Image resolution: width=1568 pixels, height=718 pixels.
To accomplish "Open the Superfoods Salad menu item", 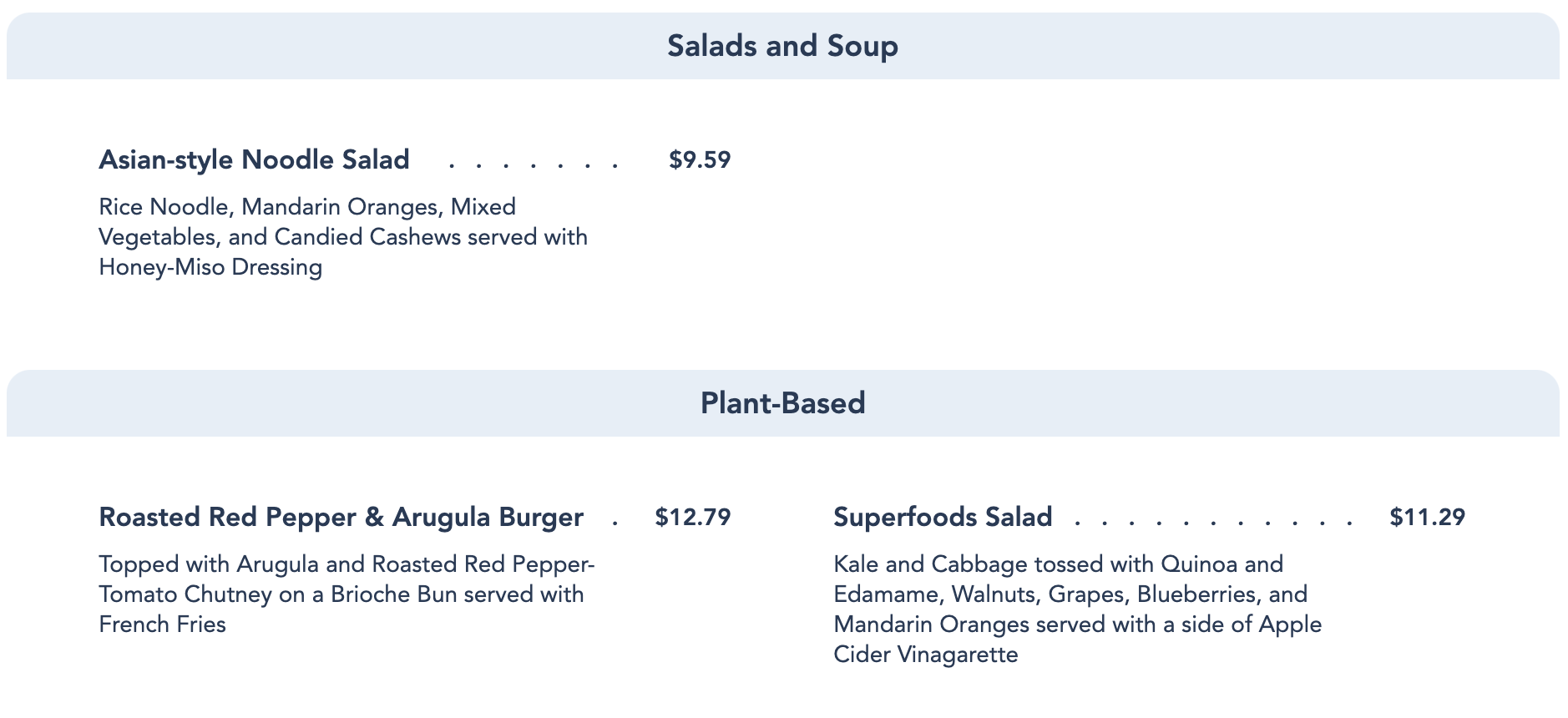I will tap(943, 517).
